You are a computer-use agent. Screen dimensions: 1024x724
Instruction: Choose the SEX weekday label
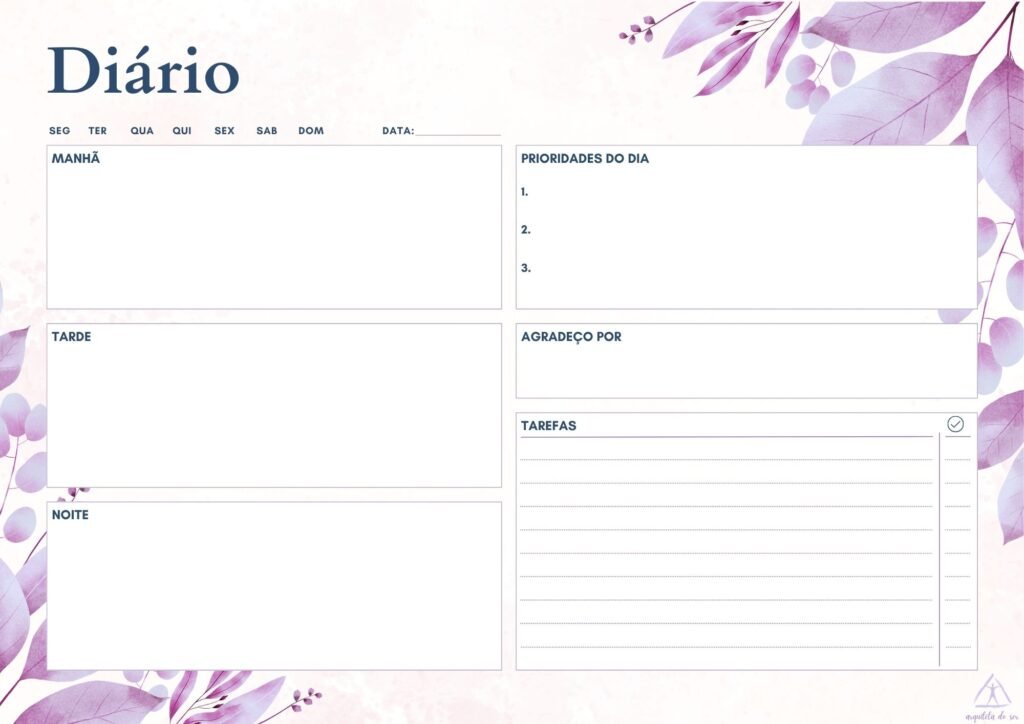pyautogui.click(x=224, y=131)
